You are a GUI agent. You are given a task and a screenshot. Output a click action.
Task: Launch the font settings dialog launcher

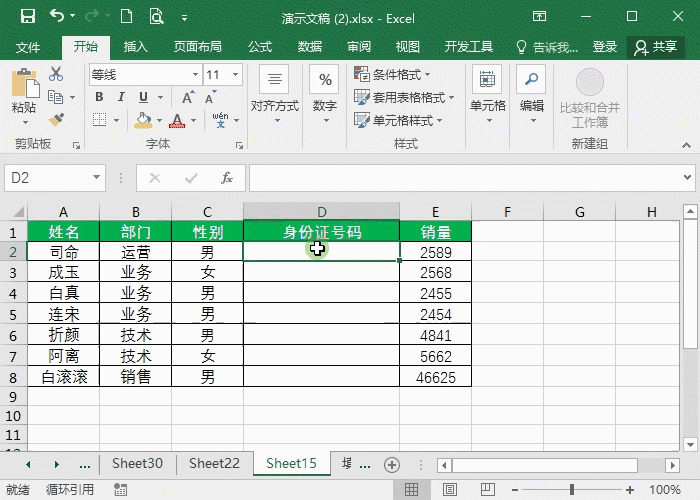tap(239, 145)
